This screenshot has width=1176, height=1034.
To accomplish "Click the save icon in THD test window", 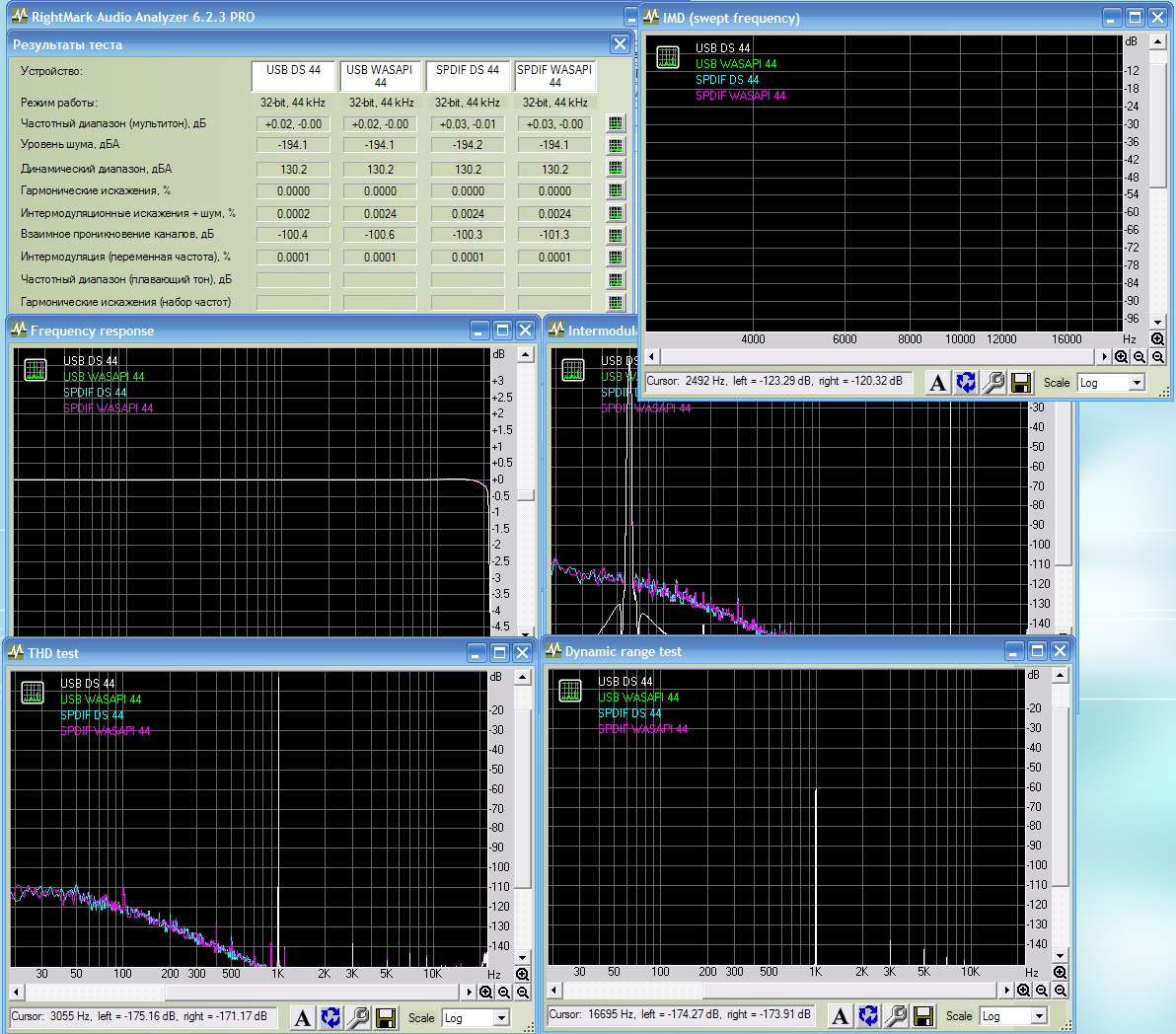I will [386, 1017].
